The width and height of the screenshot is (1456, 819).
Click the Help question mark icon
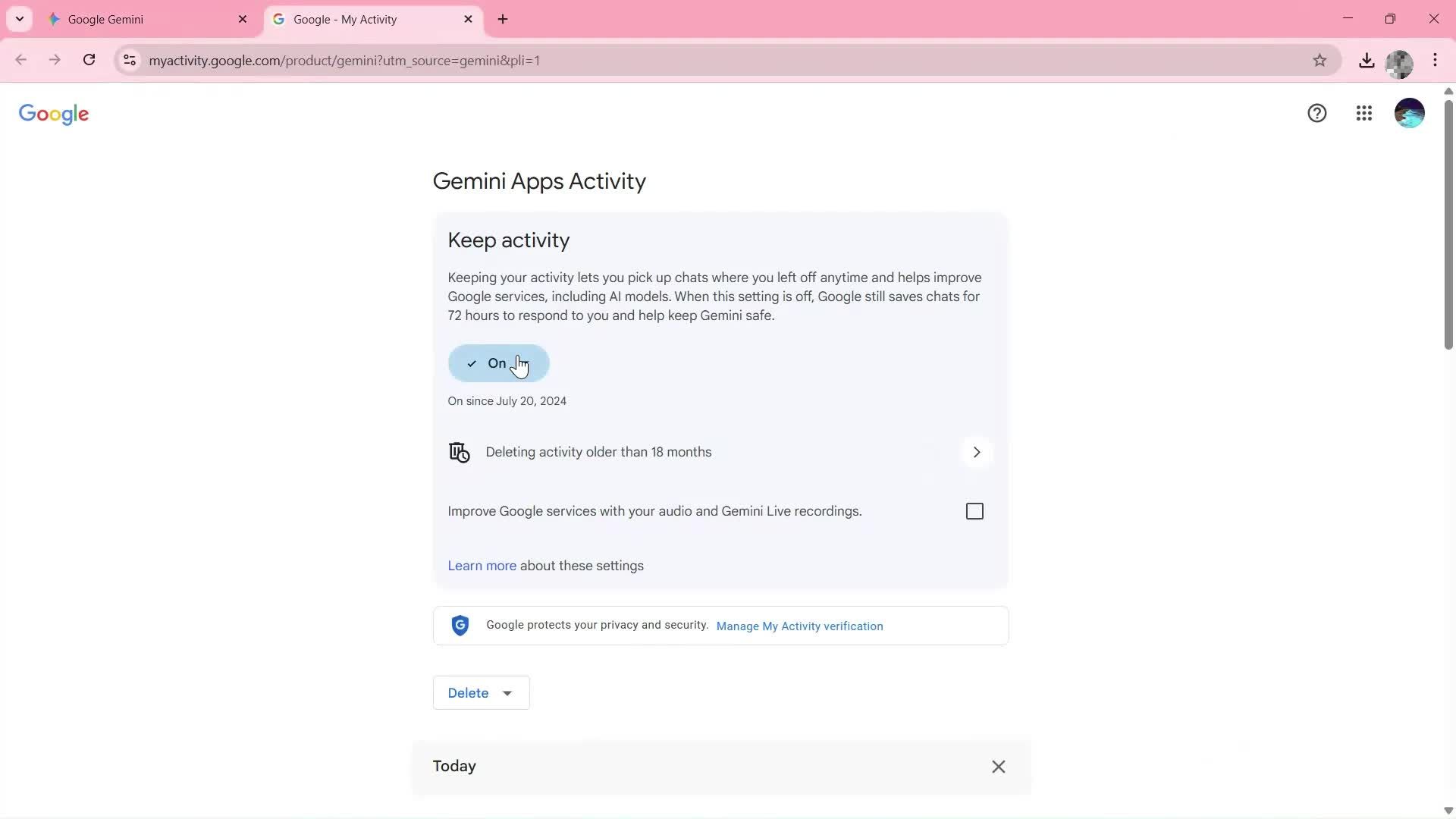click(1317, 113)
